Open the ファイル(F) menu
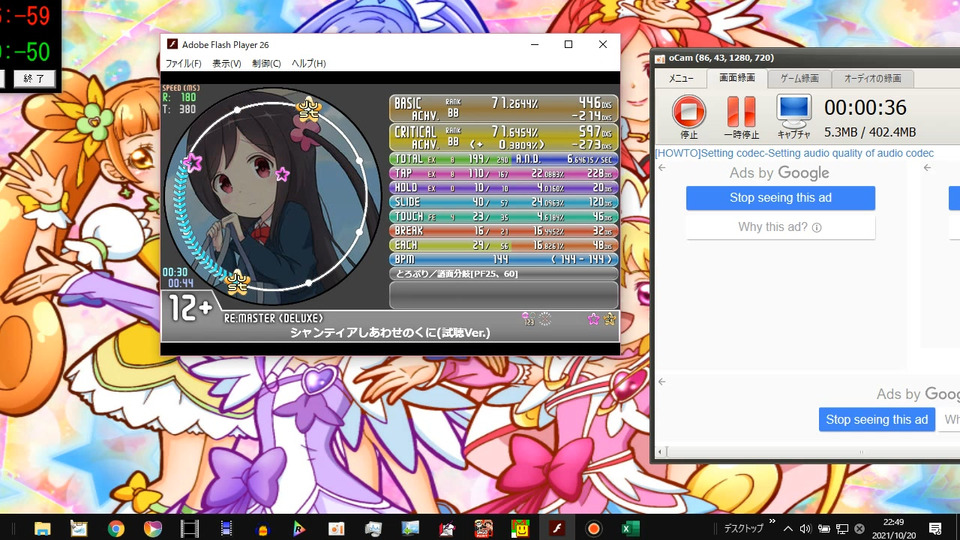The height and width of the screenshot is (540, 960). point(183,63)
